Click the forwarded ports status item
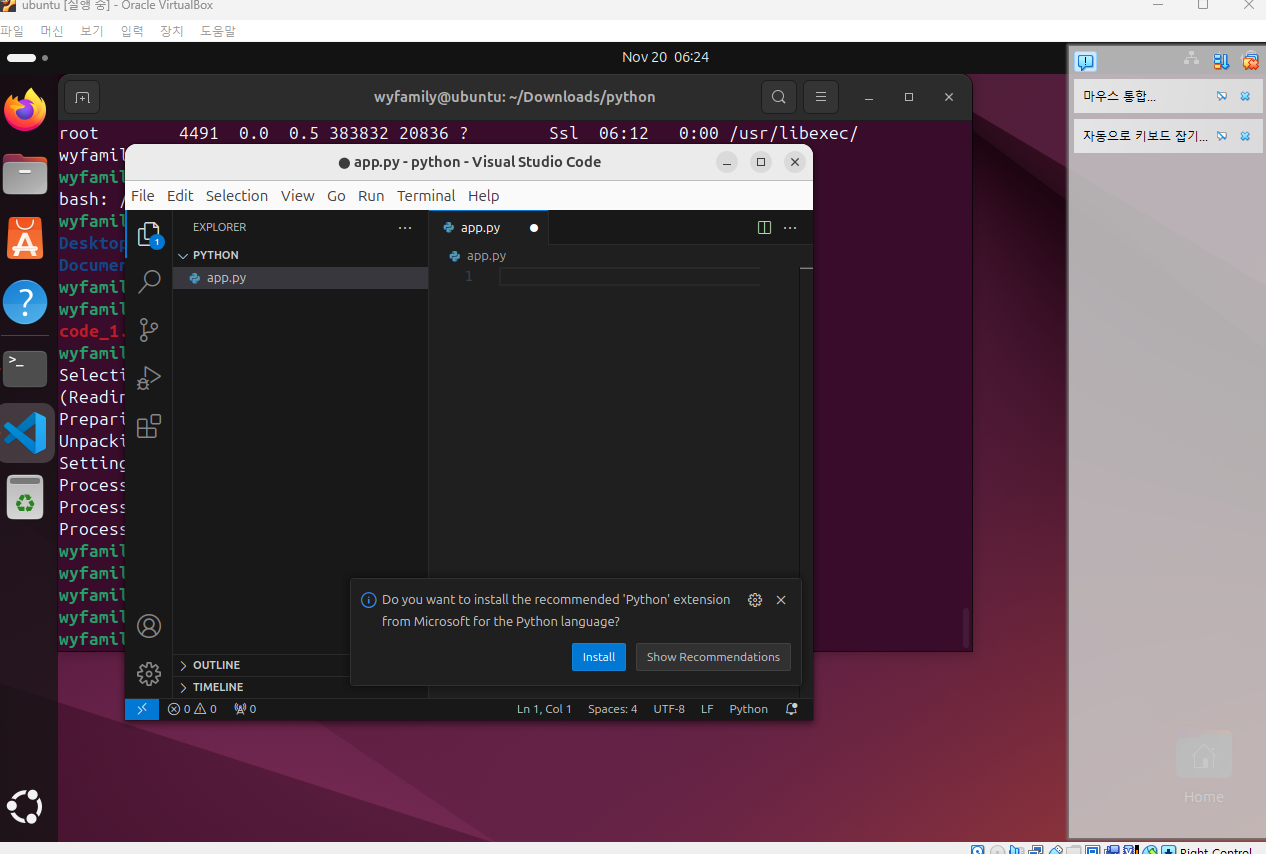Image resolution: width=1266 pixels, height=854 pixels. 245,709
